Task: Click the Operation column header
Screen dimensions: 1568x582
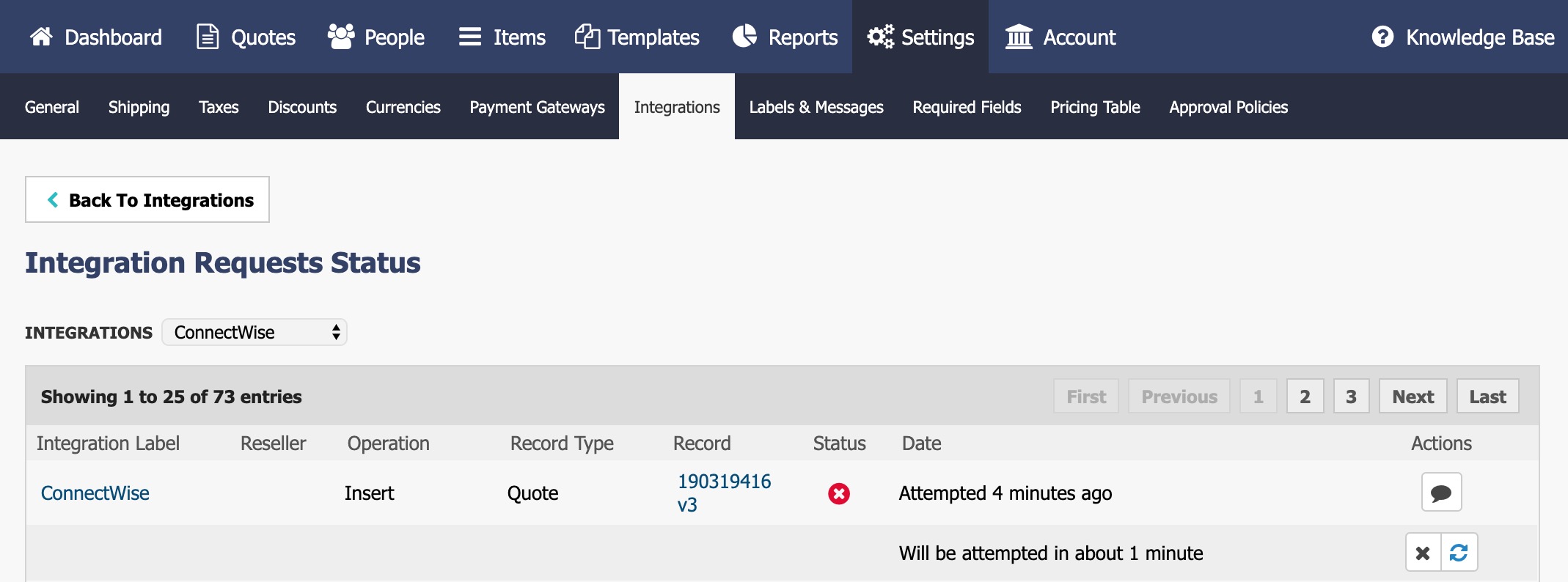Action: pyautogui.click(x=389, y=443)
